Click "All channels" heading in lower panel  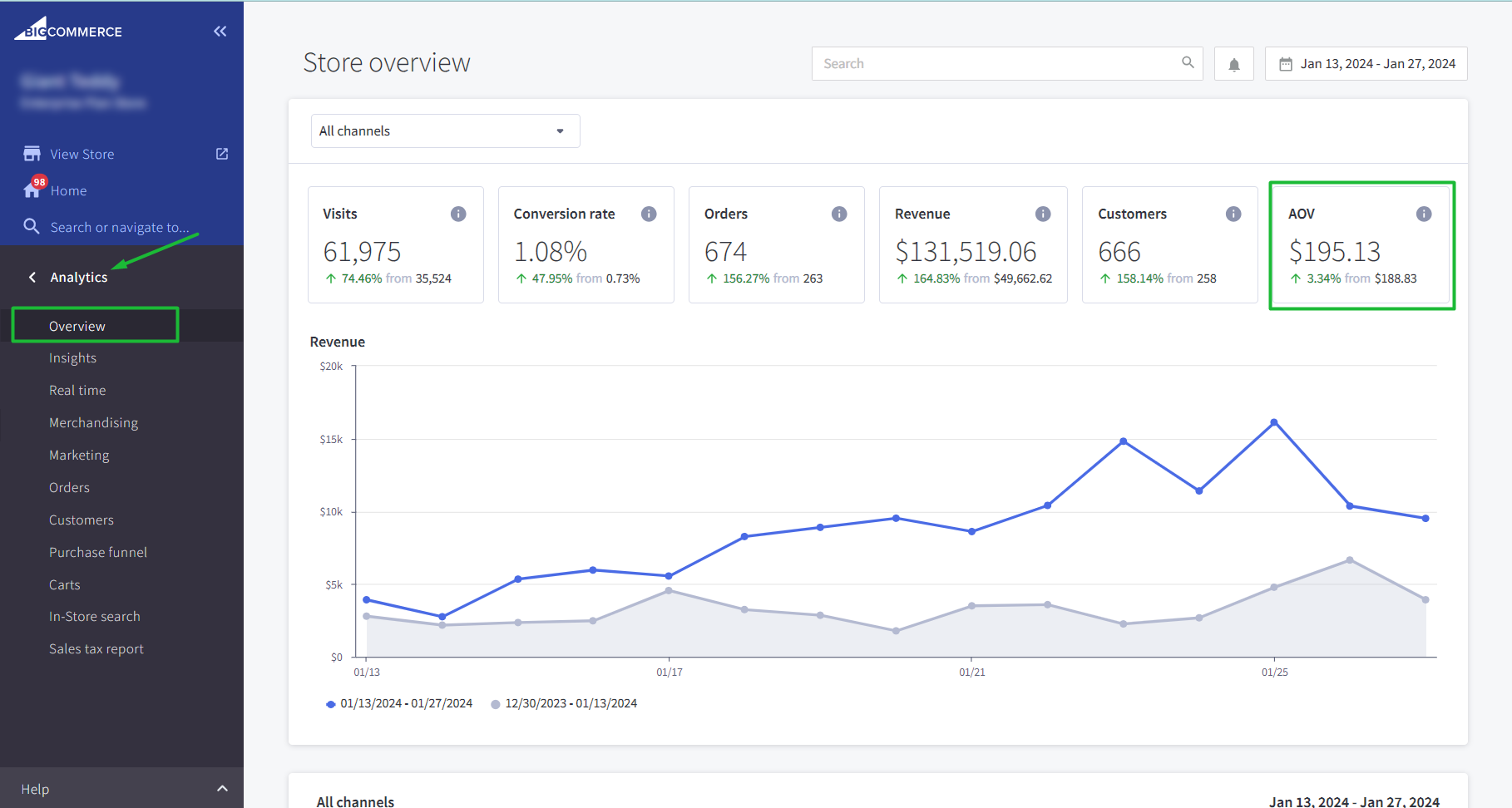click(355, 801)
